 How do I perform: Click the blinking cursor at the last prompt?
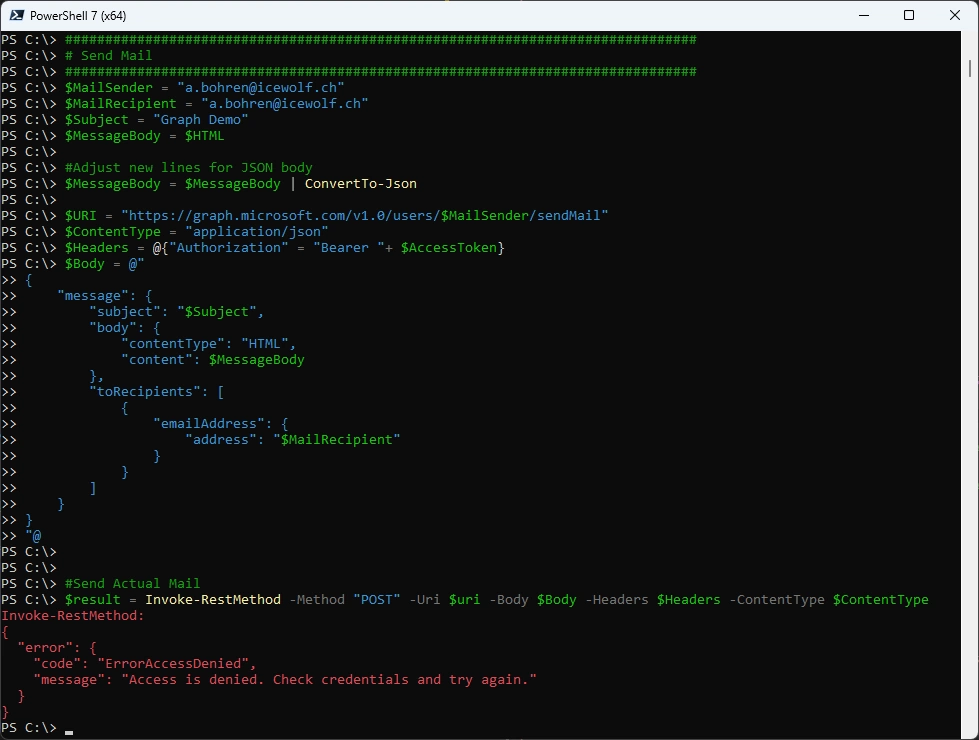pyautogui.click(x=69, y=732)
